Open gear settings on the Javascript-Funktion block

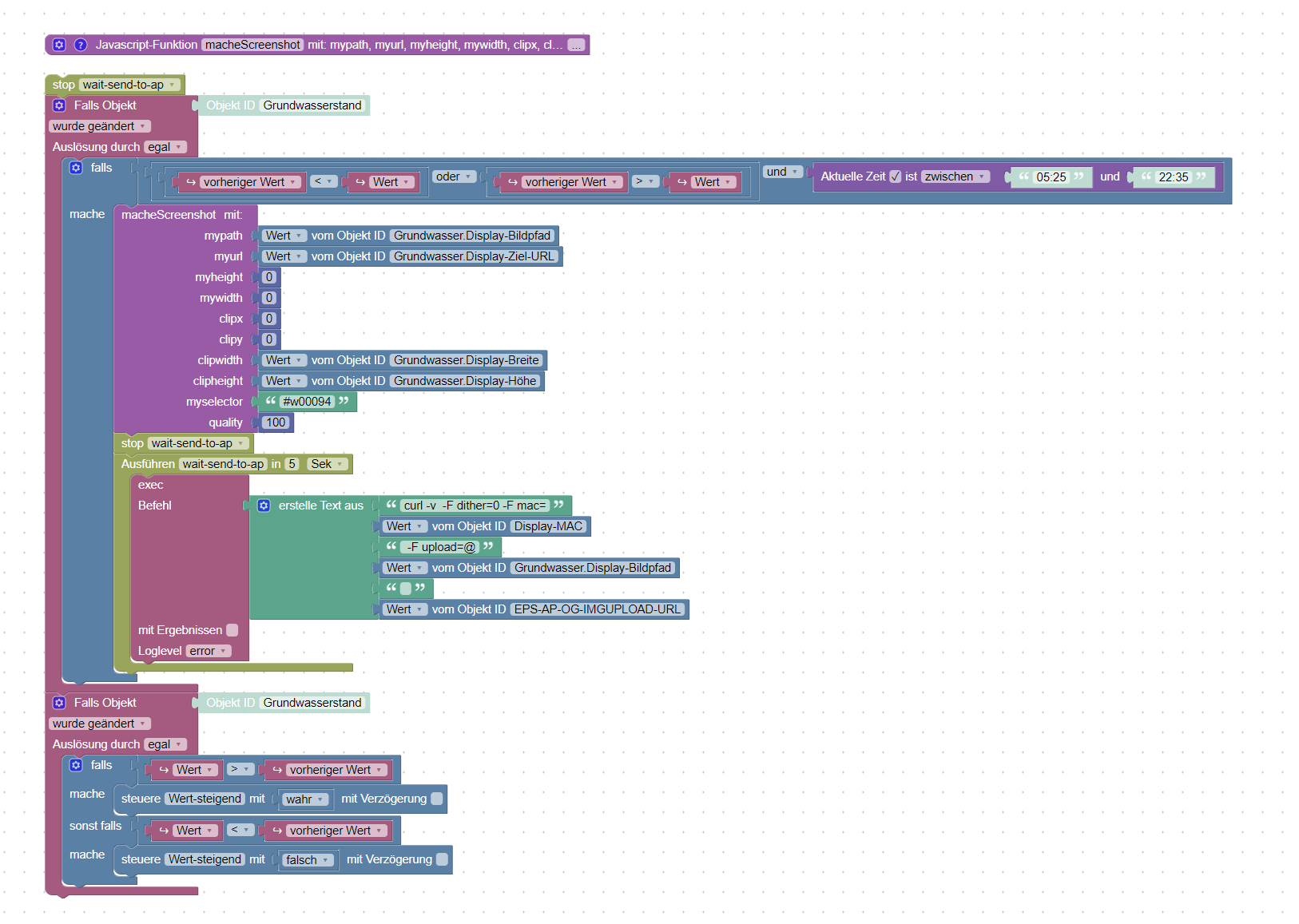pyautogui.click(x=59, y=45)
